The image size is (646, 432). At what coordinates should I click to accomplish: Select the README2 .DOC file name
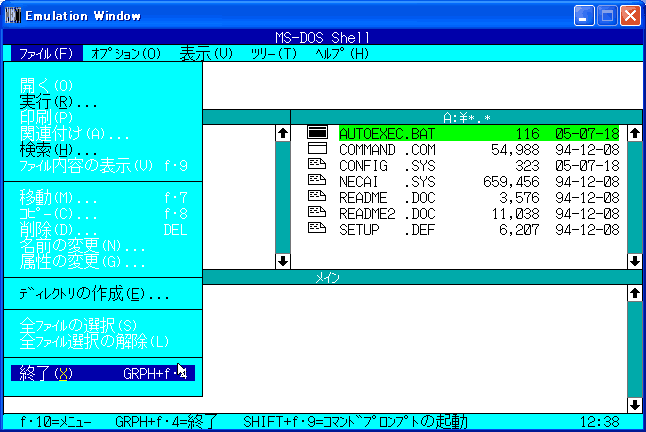tap(387, 214)
